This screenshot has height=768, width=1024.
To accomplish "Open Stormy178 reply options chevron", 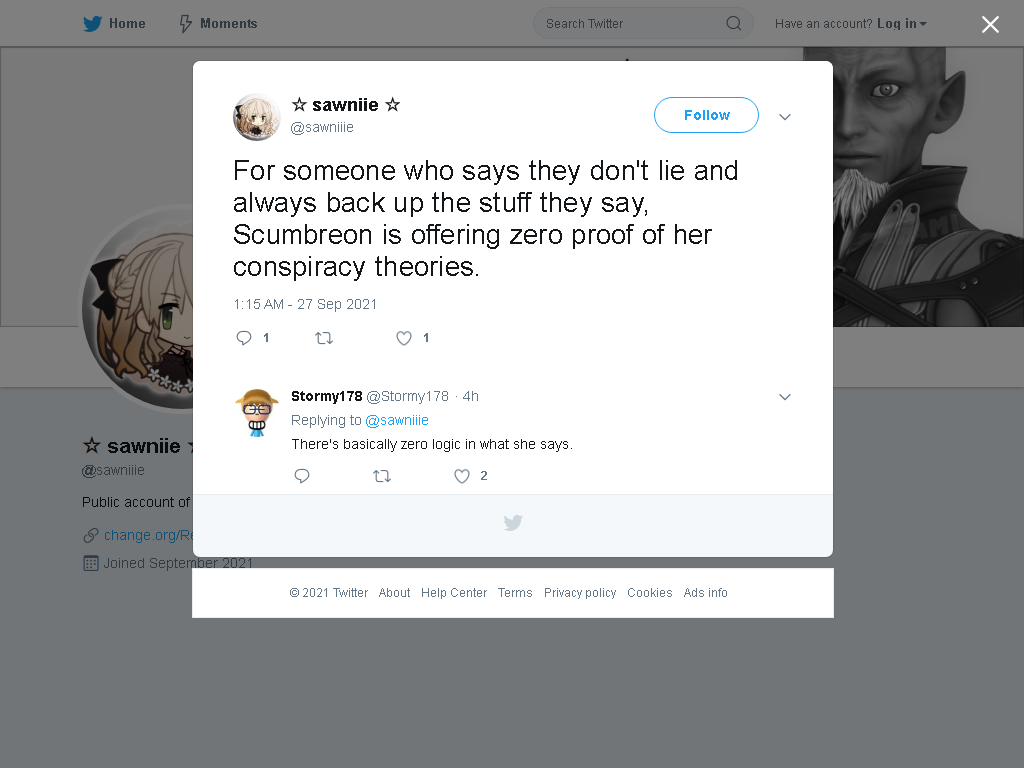I will click(x=785, y=397).
